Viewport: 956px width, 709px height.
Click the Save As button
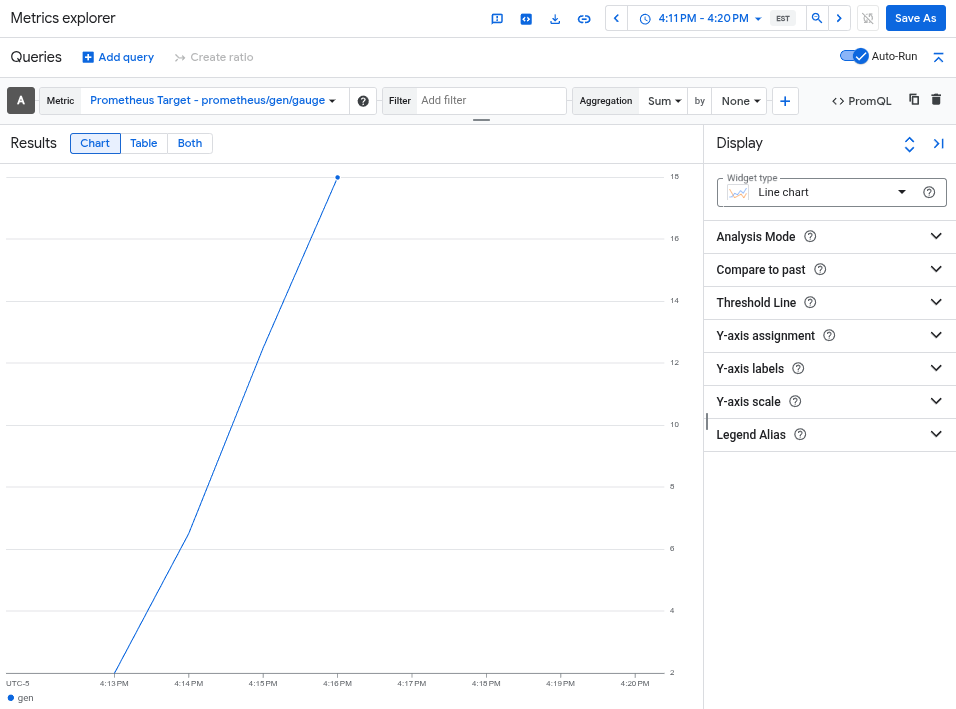click(x=915, y=18)
